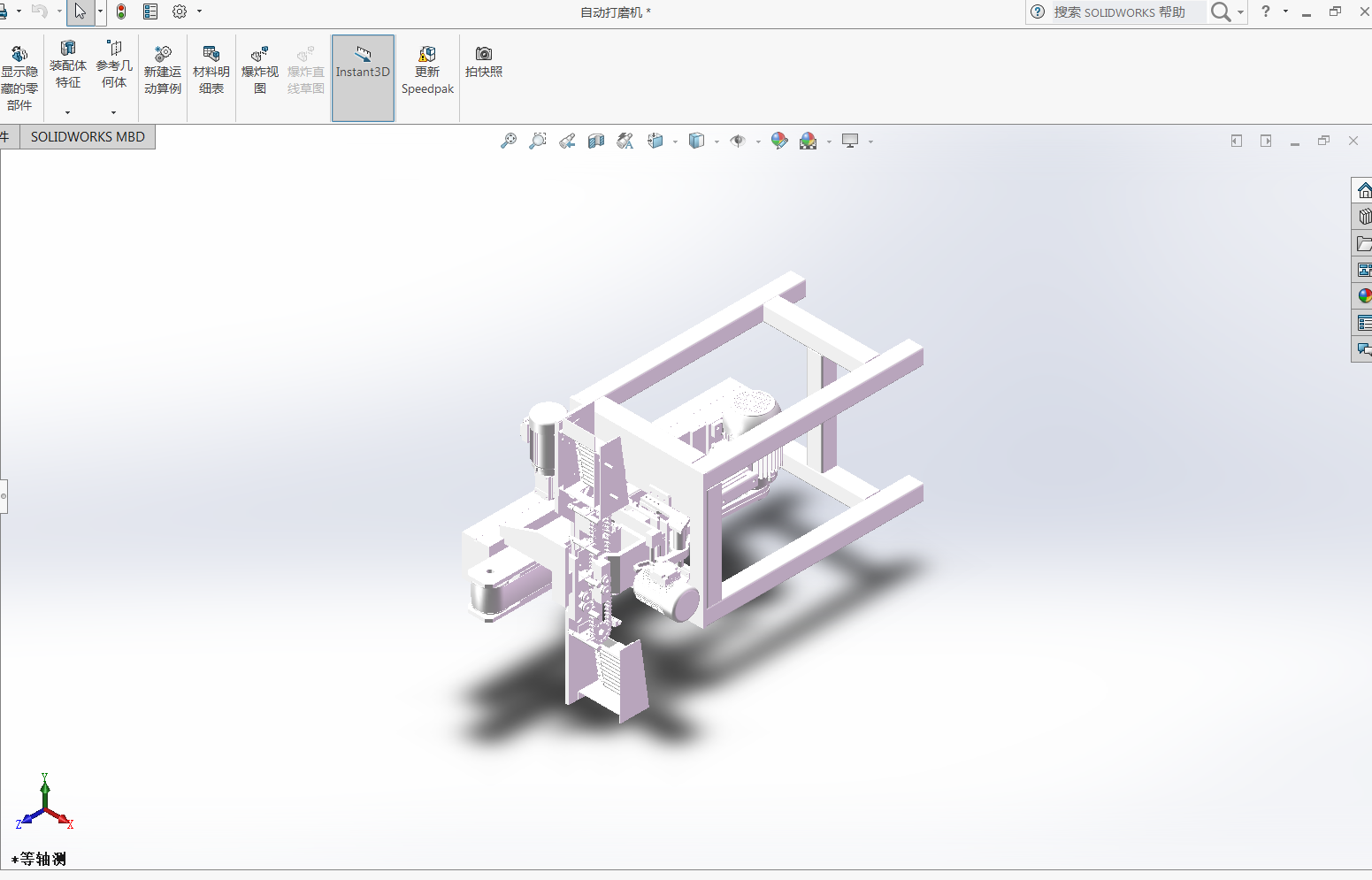Open the Undo history dropdown
Screen dimensions: 1372x880
59,11
